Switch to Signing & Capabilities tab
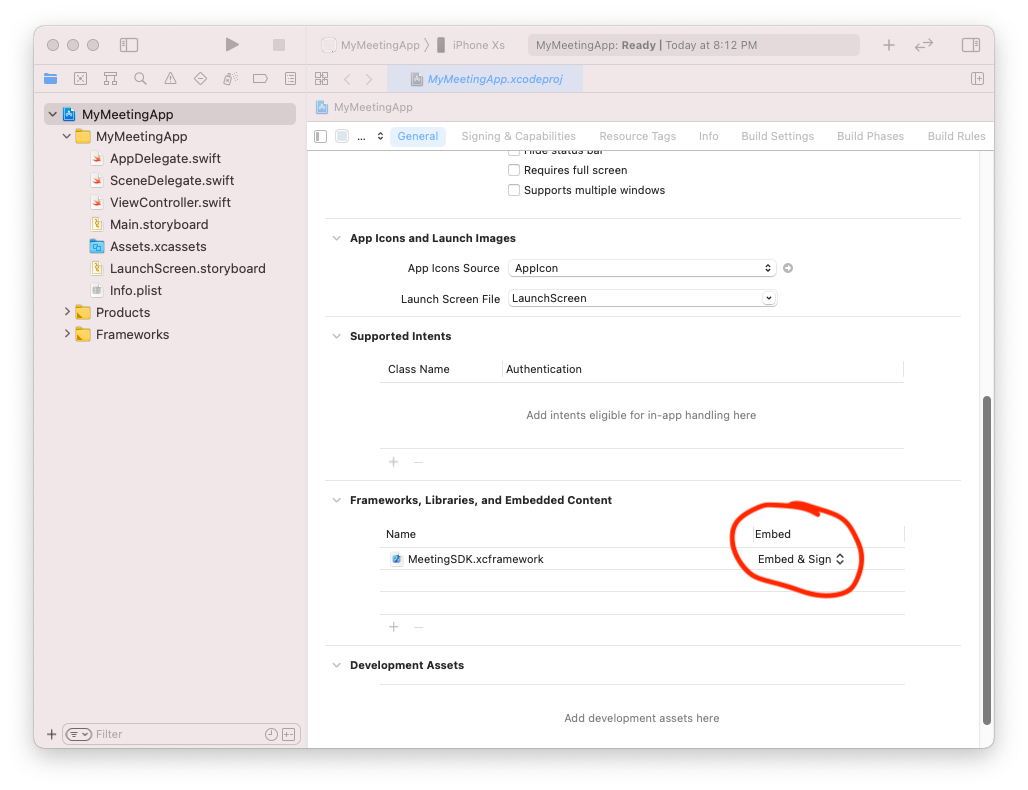Image resolution: width=1028 pixels, height=790 pixels. coord(518,136)
